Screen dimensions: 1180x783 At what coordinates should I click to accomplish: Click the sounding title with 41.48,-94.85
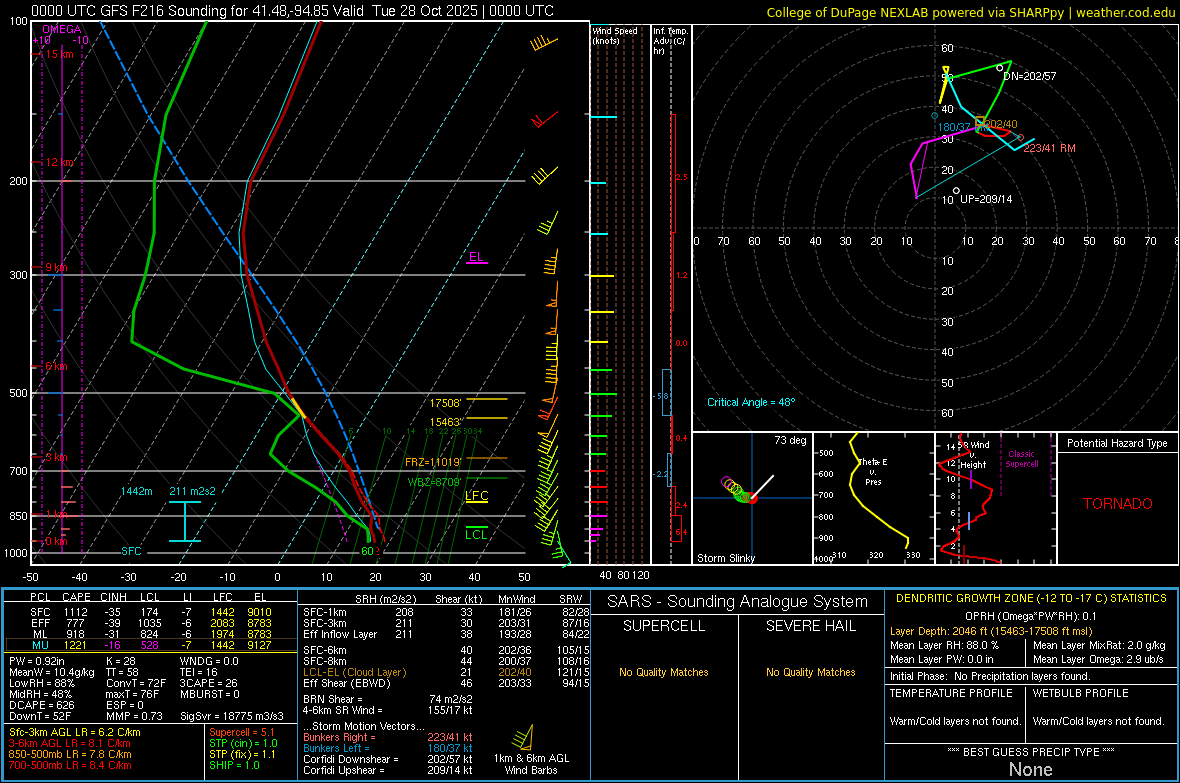click(292, 11)
